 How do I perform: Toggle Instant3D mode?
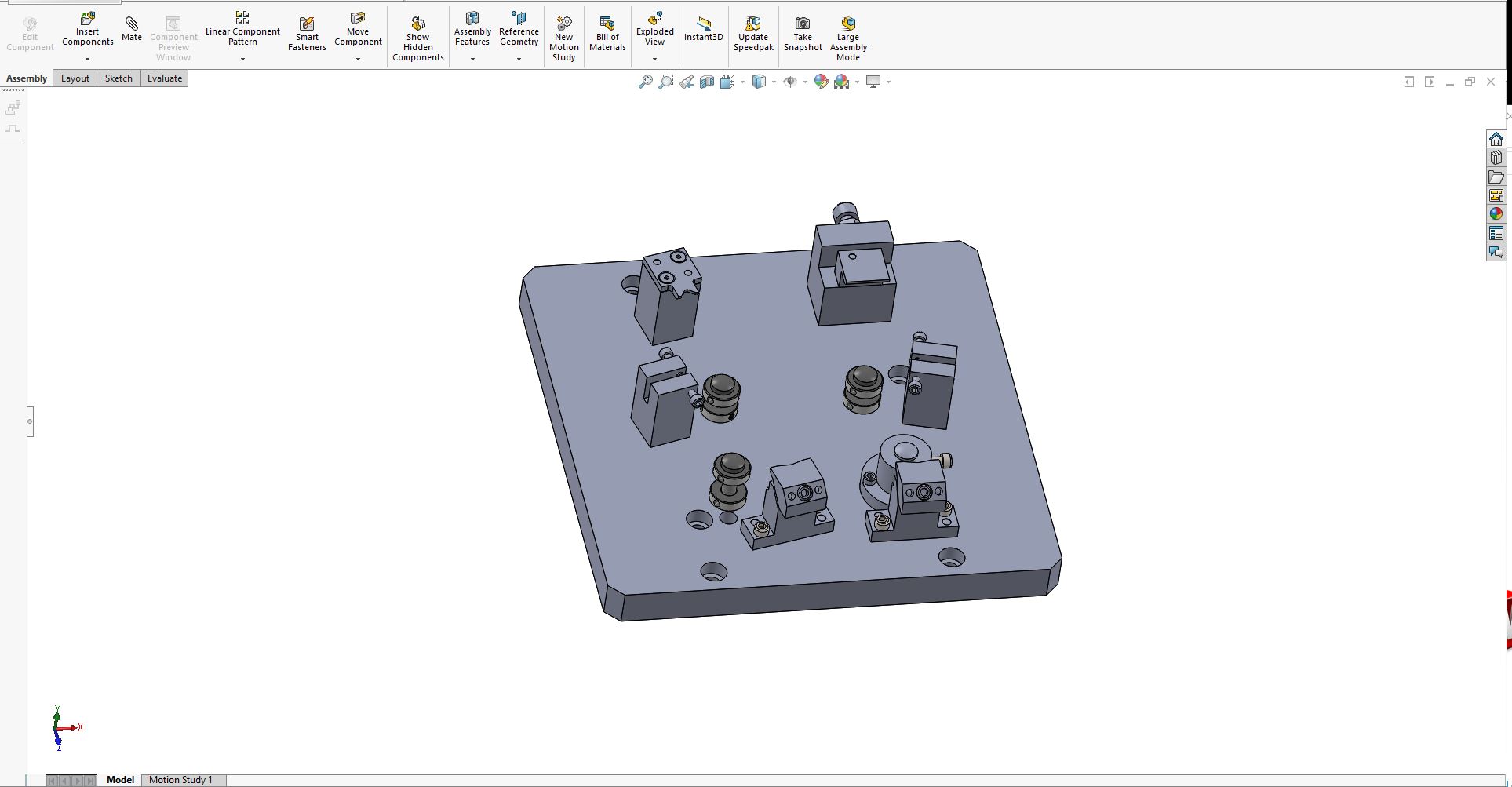pos(703,29)
